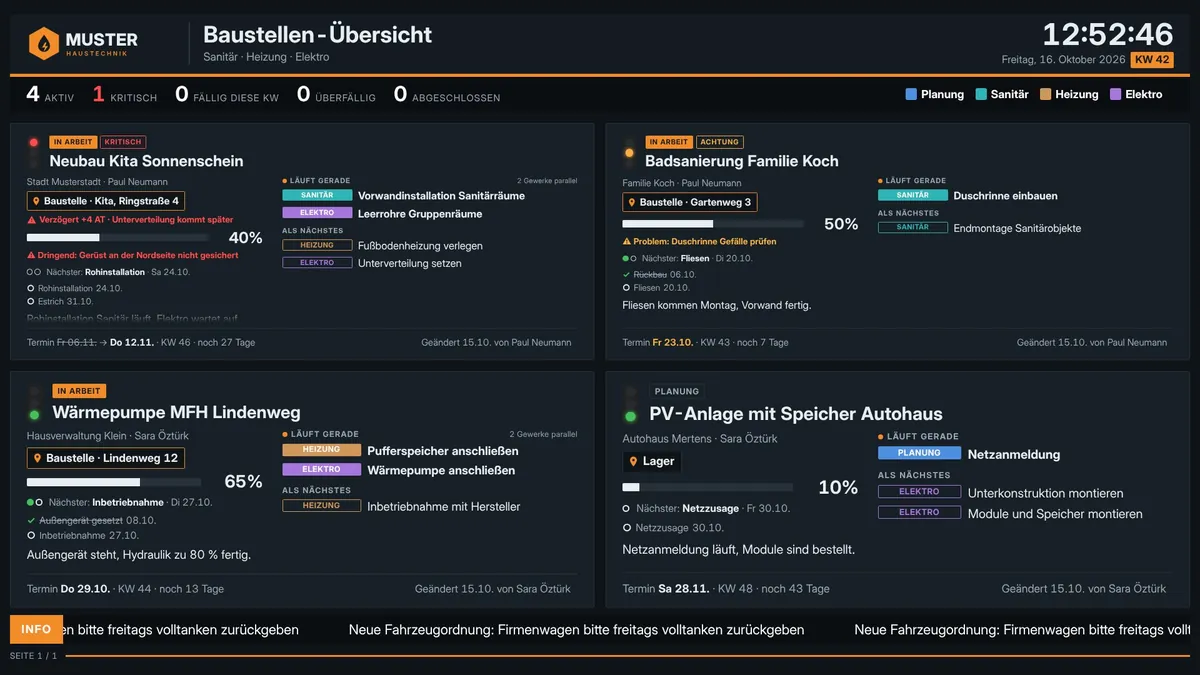Toggle the Rohinstallation 24.10. milestone circle
Screen dimensions: 1200x675
pyautogui.click(x=31, y=288)
